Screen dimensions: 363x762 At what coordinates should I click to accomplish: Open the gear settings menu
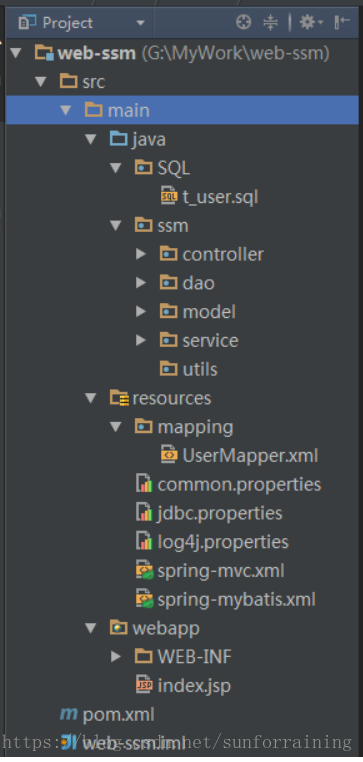click(x=311, y=22)
